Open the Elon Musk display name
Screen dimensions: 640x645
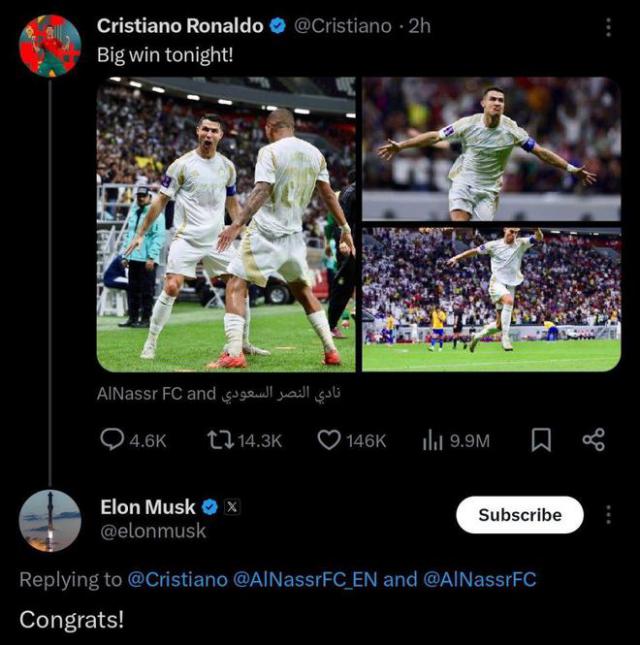[148, 507]
